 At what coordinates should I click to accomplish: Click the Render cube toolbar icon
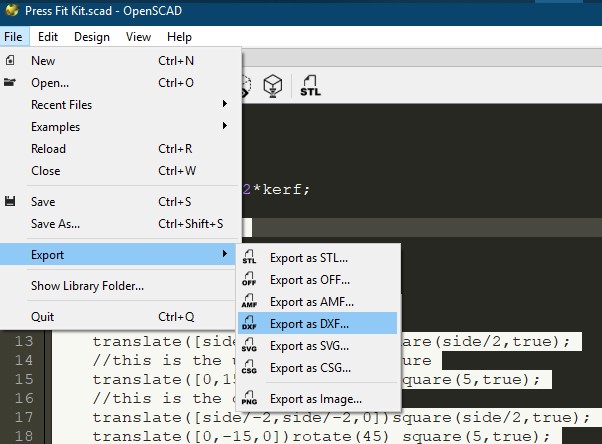pos(273,85)
